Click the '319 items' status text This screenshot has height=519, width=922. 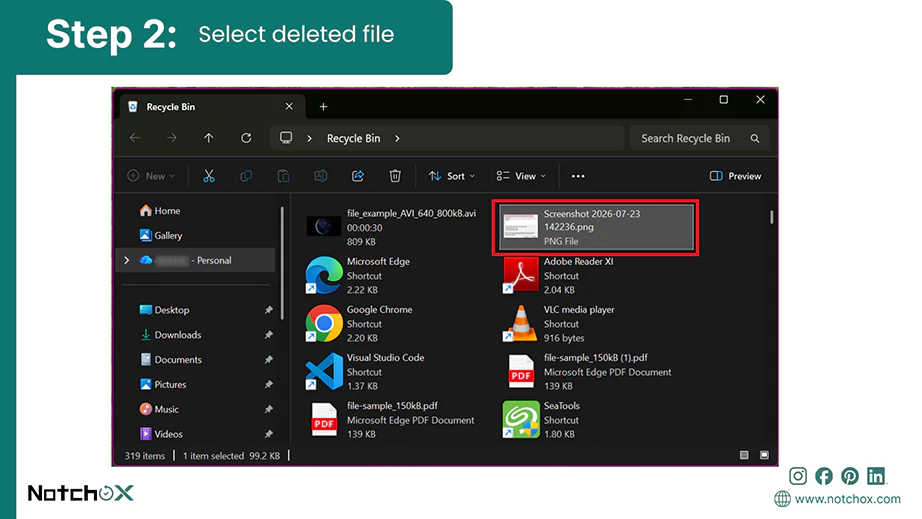(145, 456)
